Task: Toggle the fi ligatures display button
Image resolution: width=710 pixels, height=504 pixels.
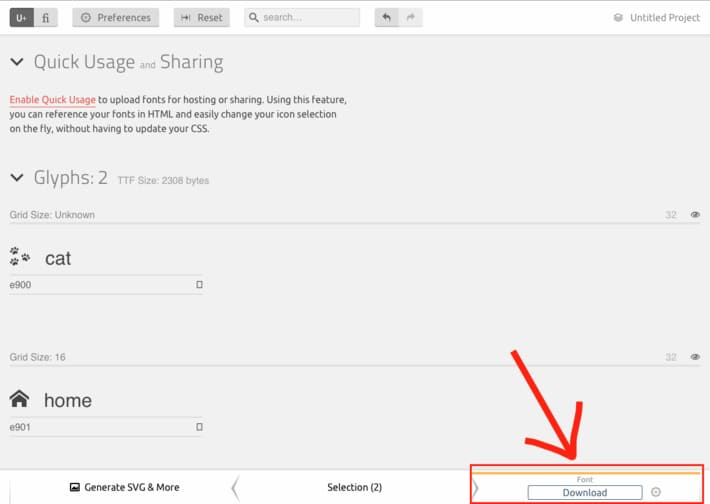Action: [47, 17]
